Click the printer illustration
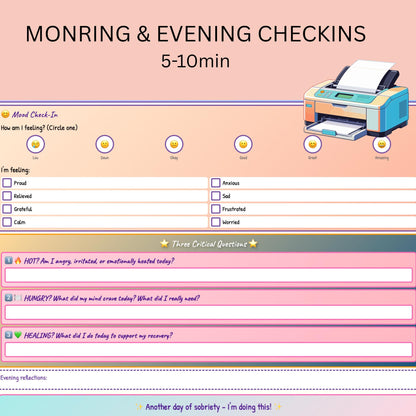416x416 pixels. (356, 100)
